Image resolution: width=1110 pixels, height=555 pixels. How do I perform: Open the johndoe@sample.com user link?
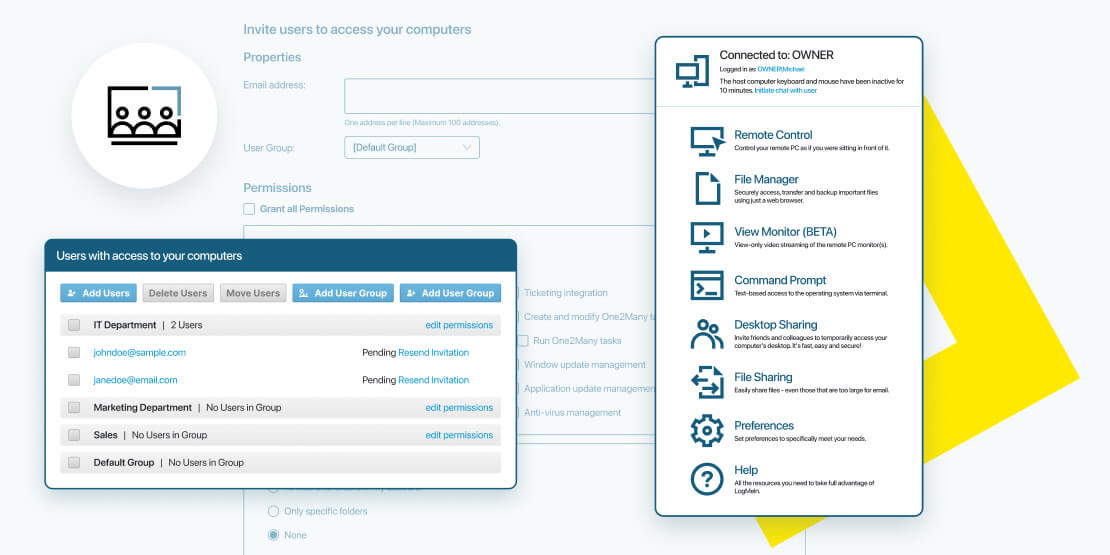click(139, 353)
